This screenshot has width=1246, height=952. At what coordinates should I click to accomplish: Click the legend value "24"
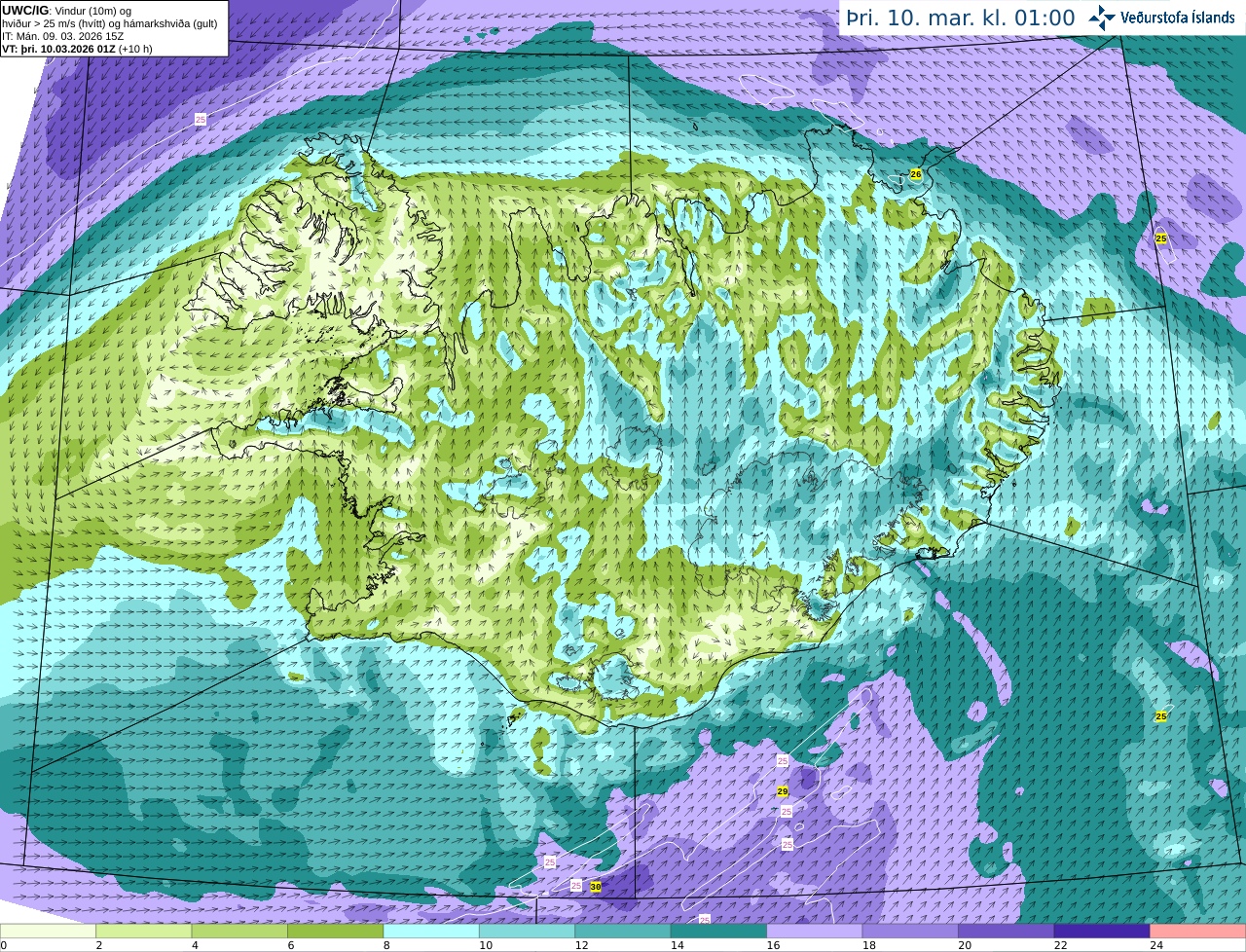(1157, 945)
